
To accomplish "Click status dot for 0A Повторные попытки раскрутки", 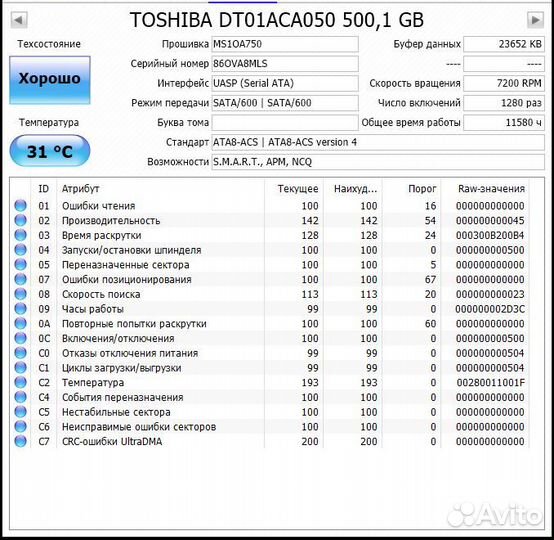I will click(20, 323).
